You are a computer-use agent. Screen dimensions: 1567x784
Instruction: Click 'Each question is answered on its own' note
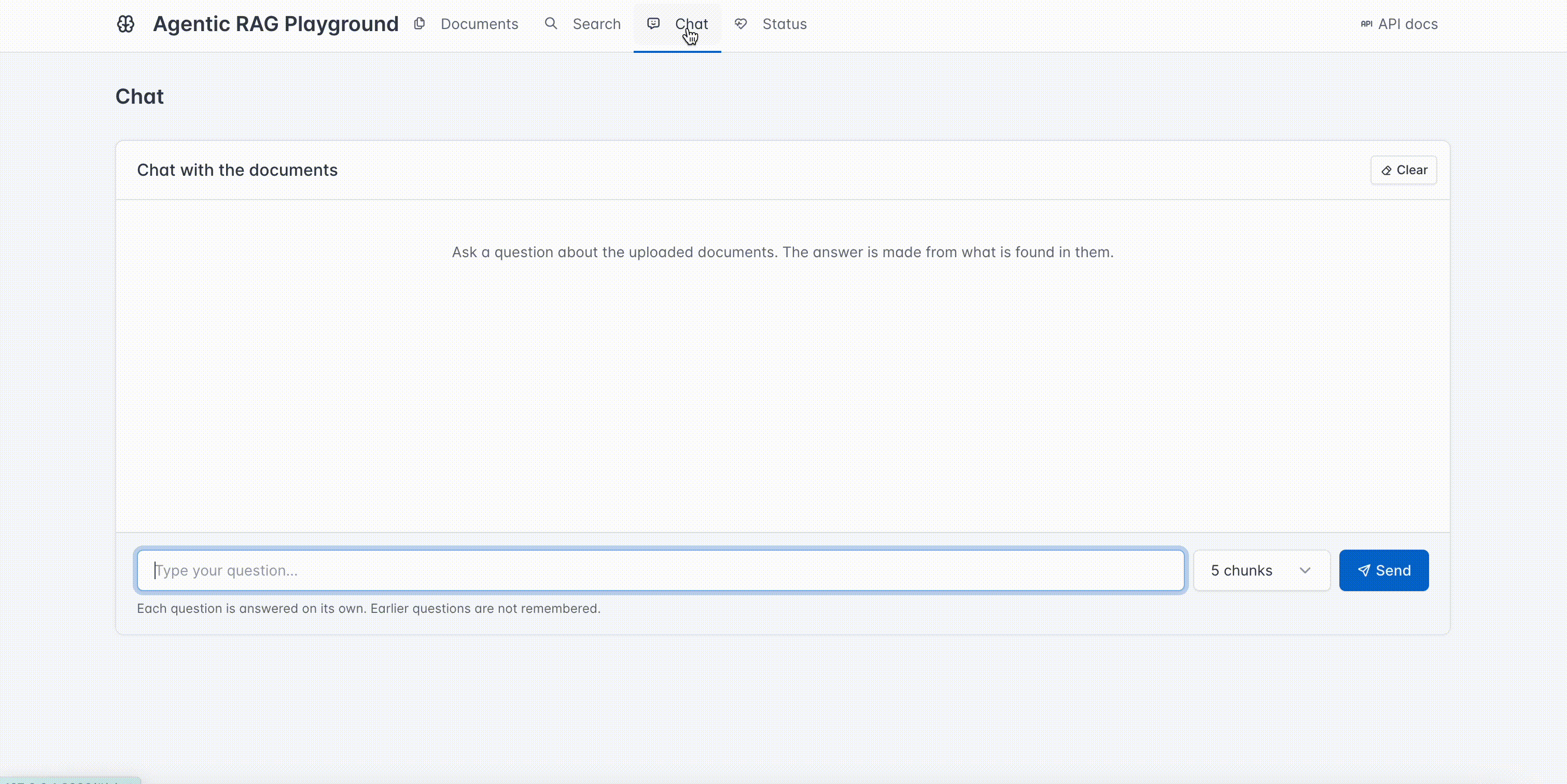pos(369,609)
